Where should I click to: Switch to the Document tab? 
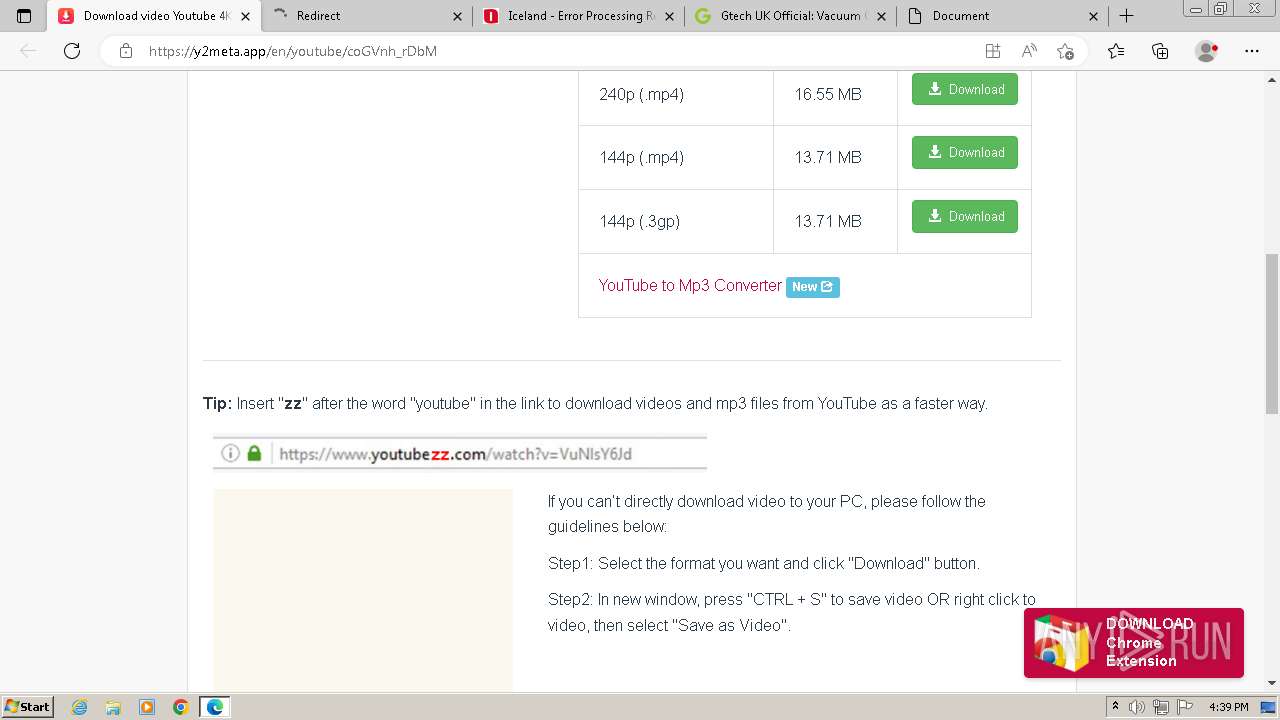click(1002, 16)
